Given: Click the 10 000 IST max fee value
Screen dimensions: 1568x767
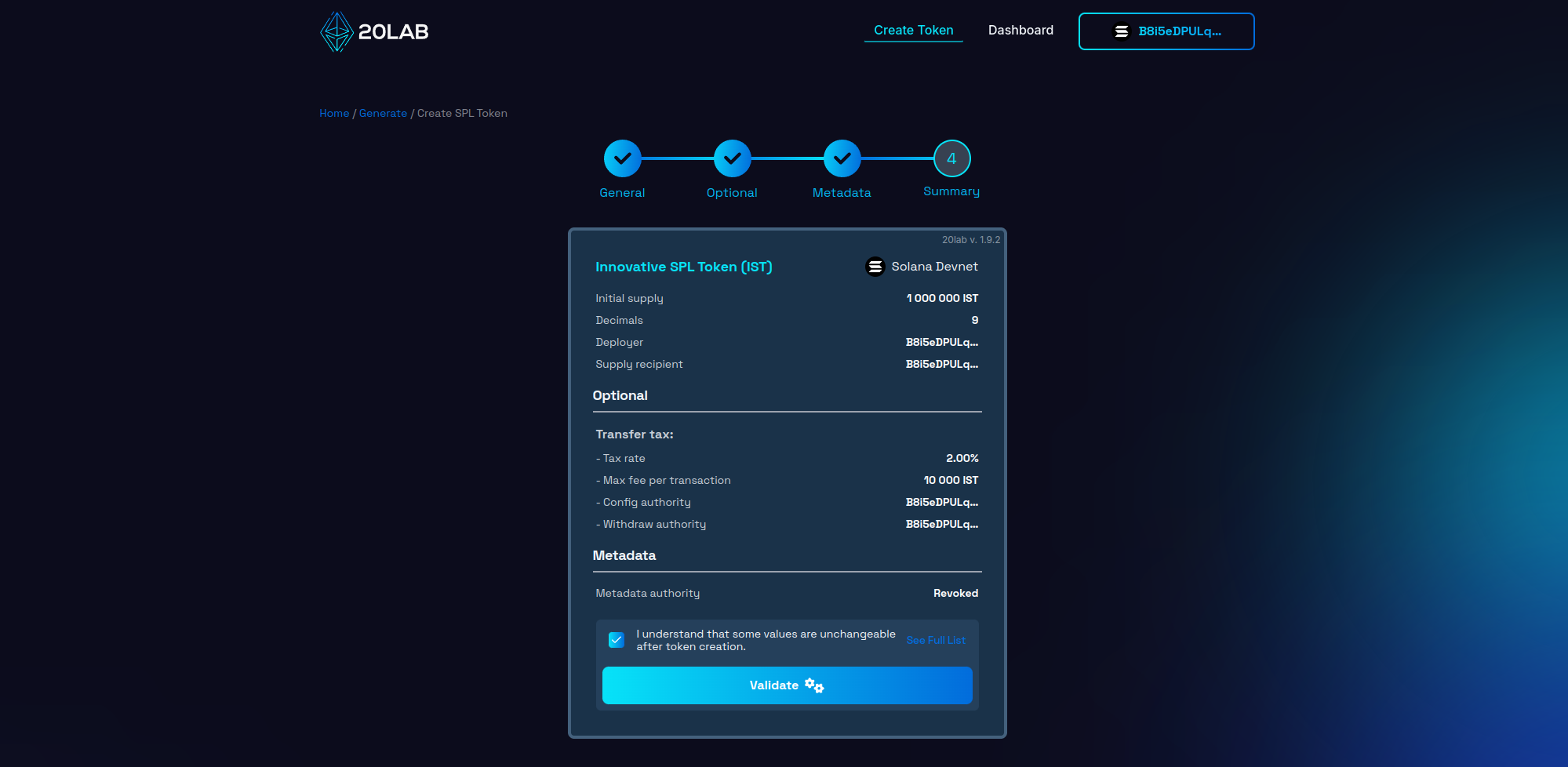Looking at the screenshot, I should pyautogui.click(x=951, y=480).
